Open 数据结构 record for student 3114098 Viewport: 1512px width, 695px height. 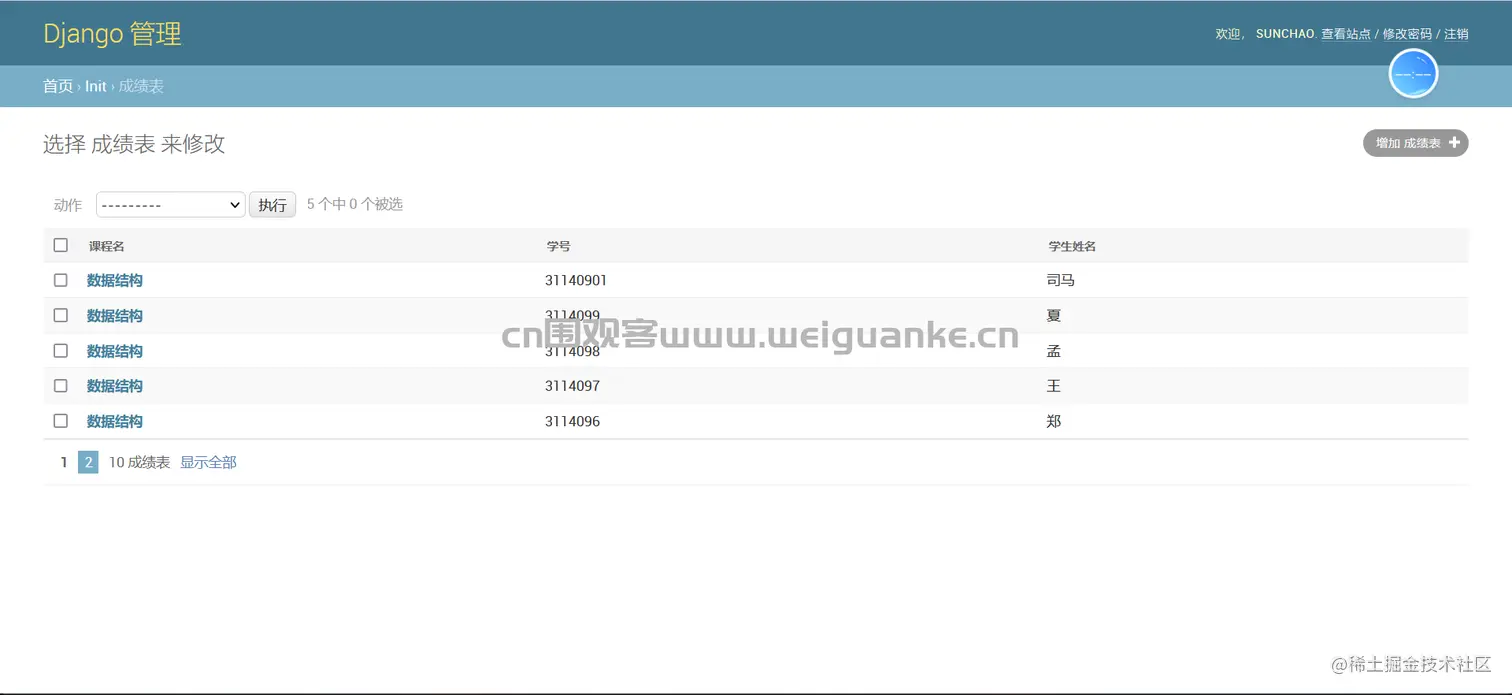click(x=115, y=351)
